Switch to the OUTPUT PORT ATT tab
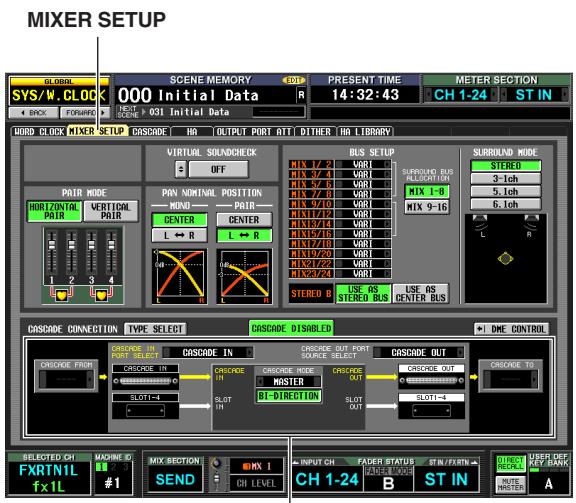 (x=254, y=132)
